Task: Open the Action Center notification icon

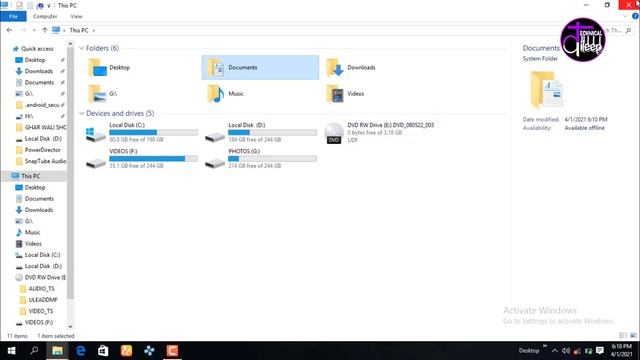Action: pyautogui.click(x=600, y=351)
